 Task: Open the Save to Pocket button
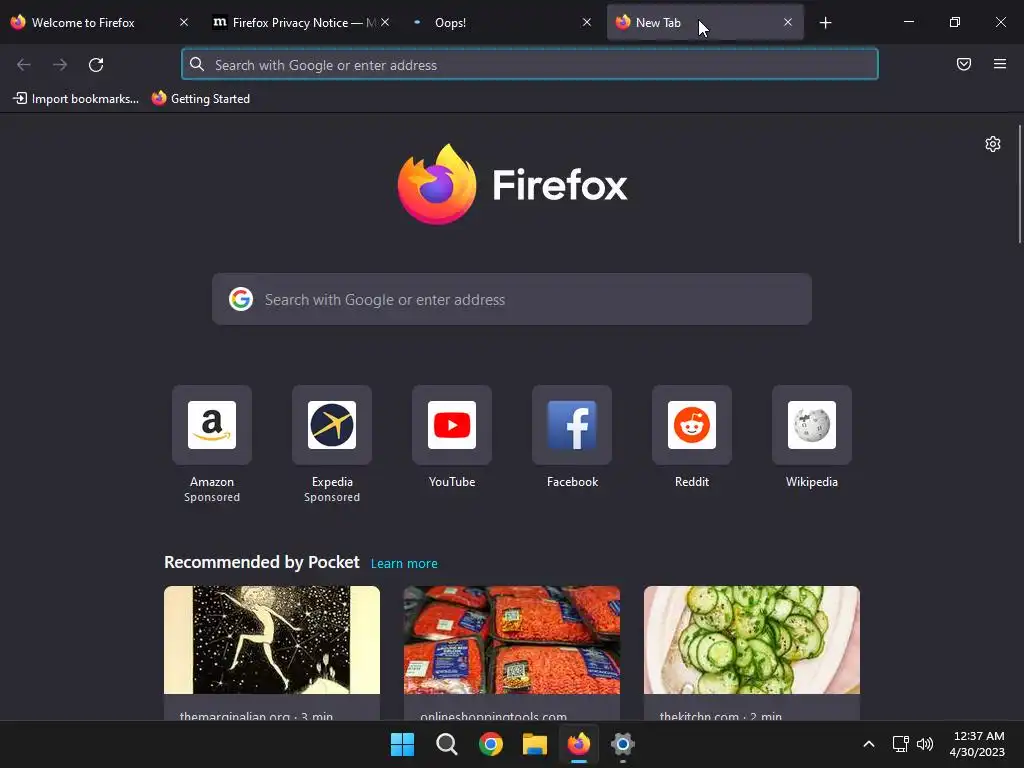[964, 64]
